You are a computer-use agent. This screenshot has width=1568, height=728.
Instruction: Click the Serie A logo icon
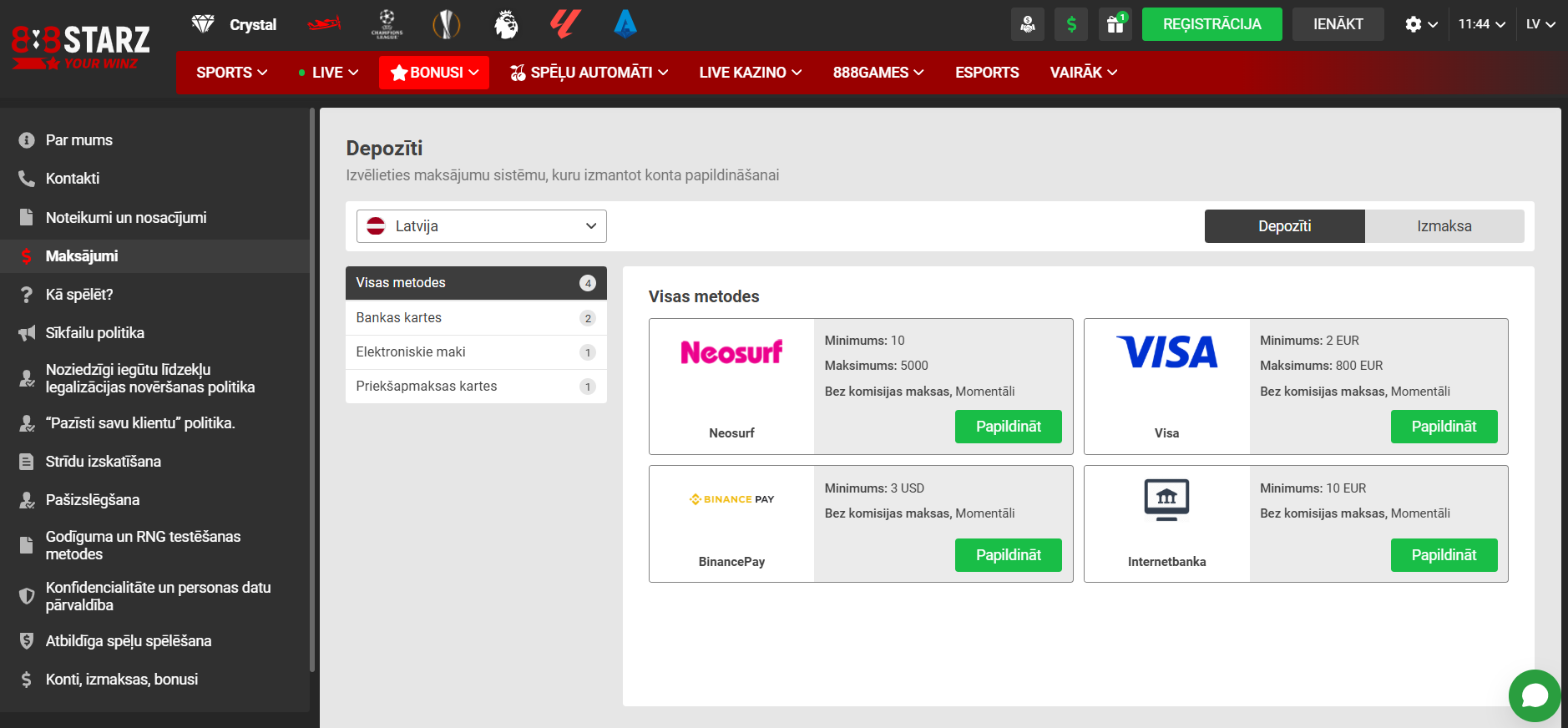625,24
